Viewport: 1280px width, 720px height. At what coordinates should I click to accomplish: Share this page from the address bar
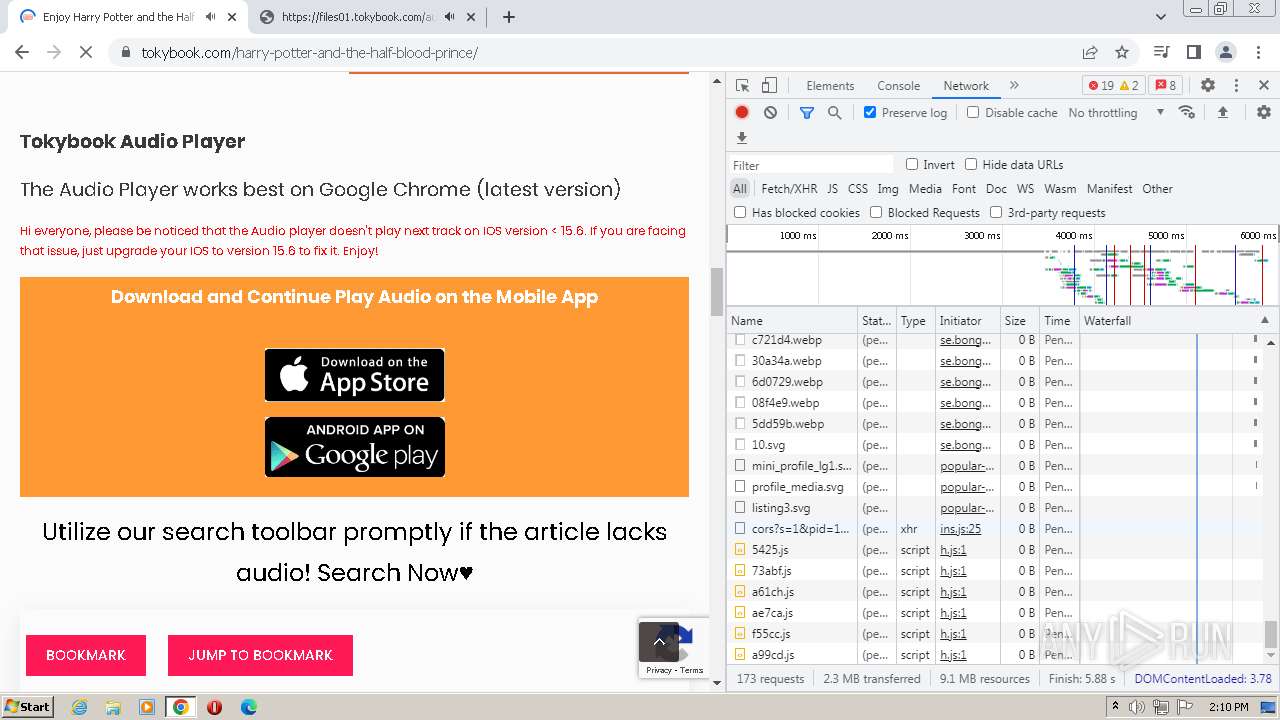[1090, 52]
